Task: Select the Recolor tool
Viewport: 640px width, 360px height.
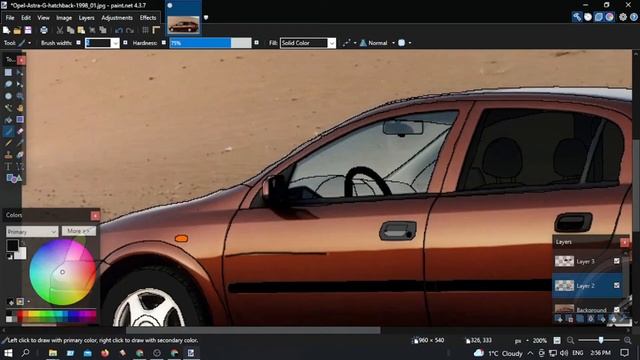Action: 20,155
